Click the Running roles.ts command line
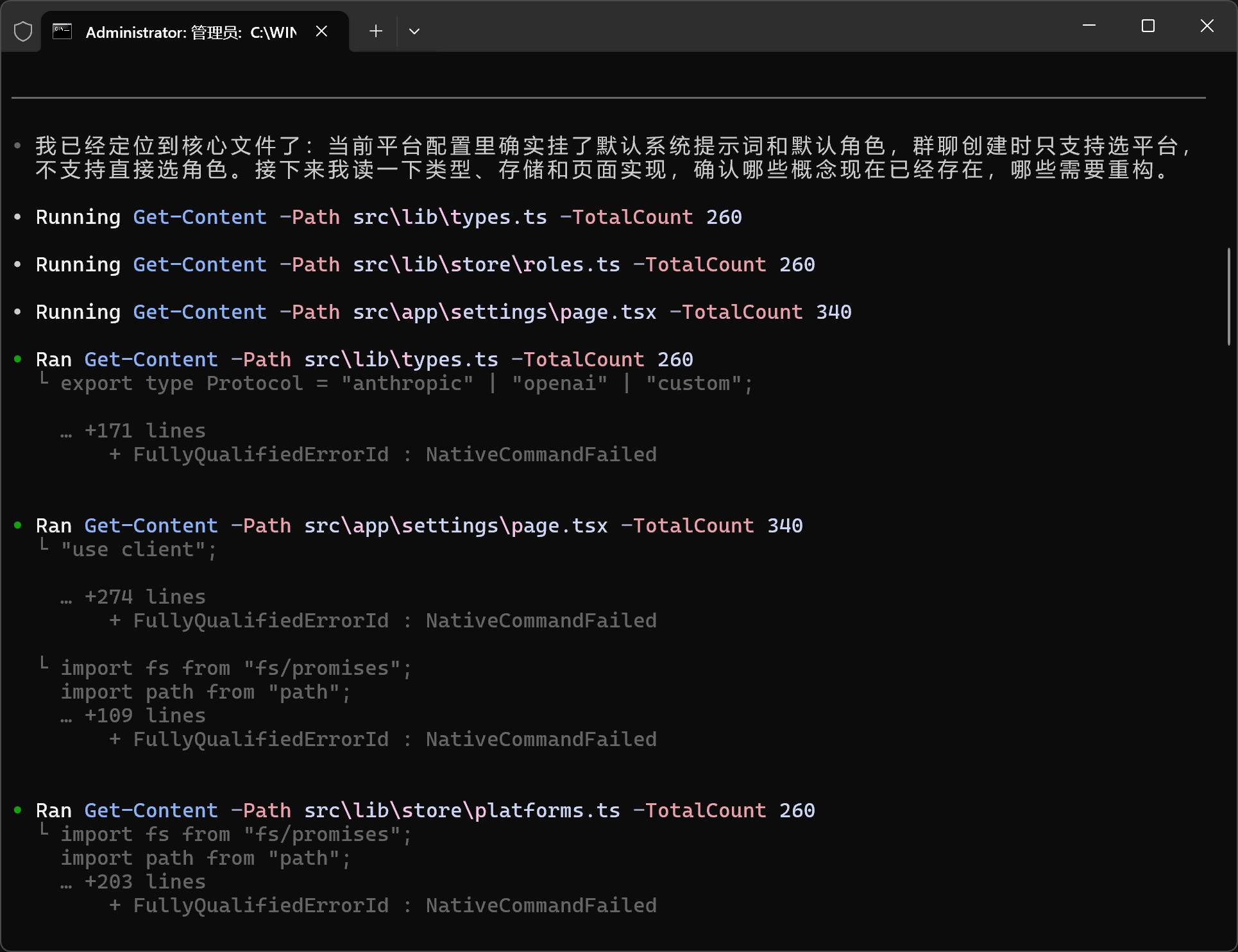Image resolution: width=1238 pixels, height=952 pixels. [x=425, y=265]
